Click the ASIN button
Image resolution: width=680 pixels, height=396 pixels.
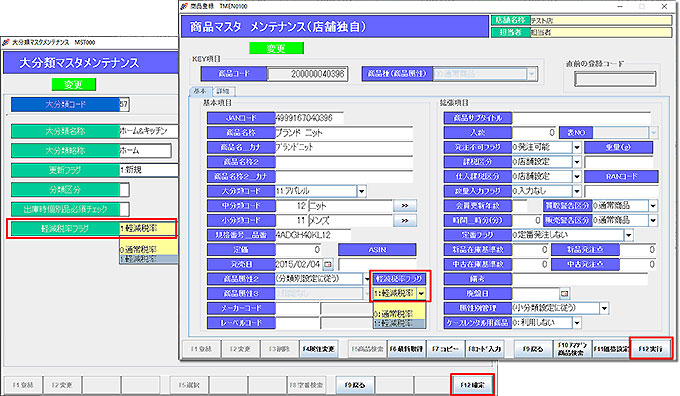point(377,249)
